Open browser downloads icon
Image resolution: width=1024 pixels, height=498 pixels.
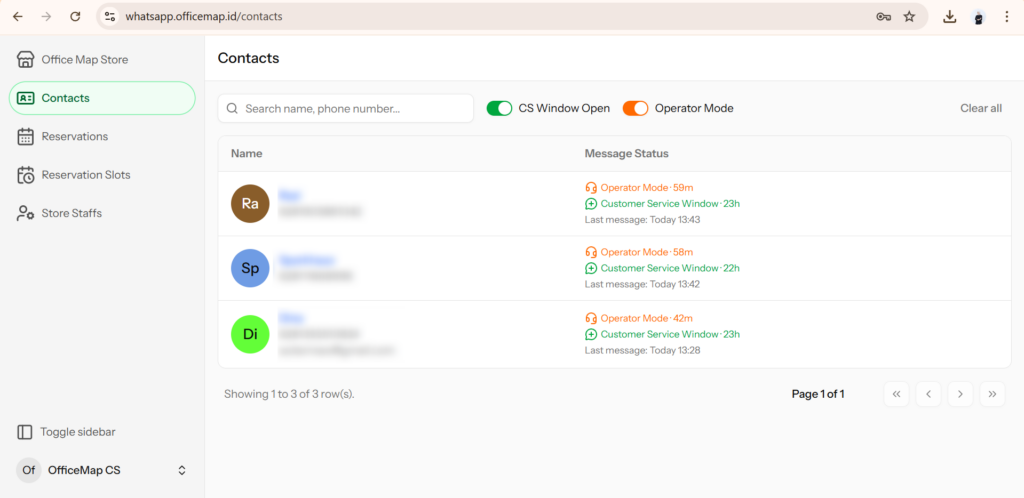(x=950, y=16)
